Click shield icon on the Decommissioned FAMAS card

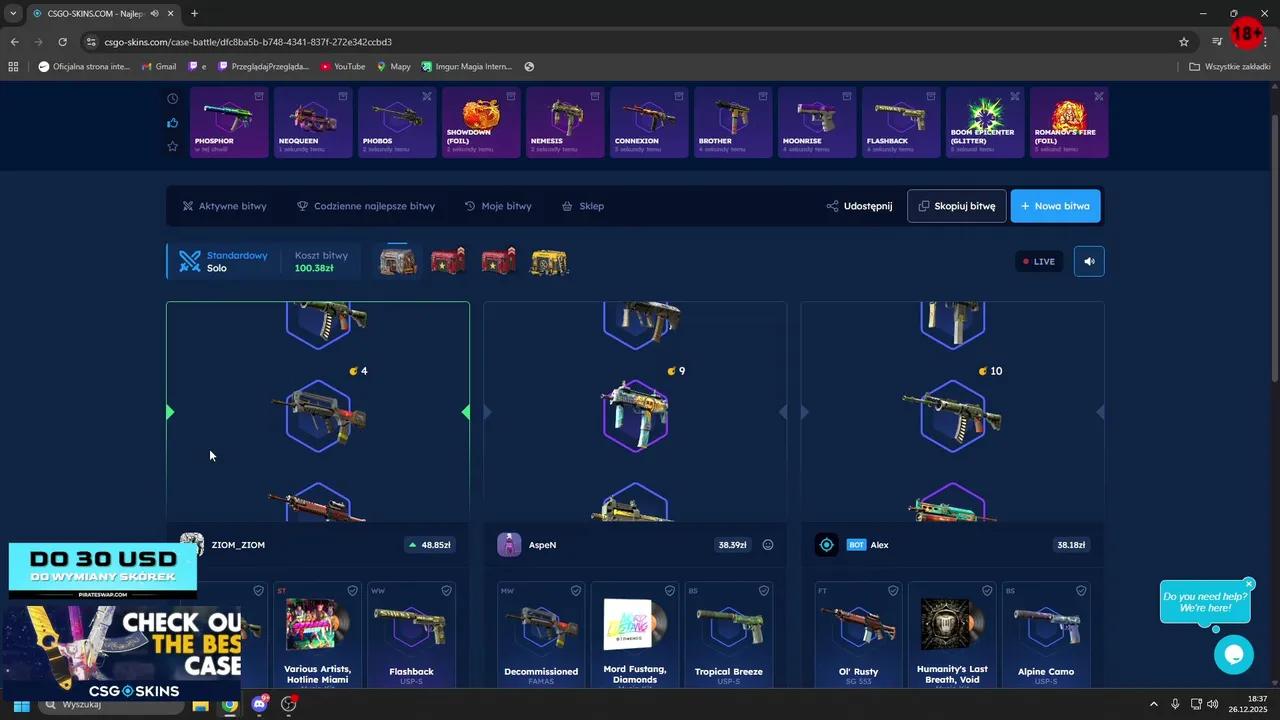click(576, 591)
